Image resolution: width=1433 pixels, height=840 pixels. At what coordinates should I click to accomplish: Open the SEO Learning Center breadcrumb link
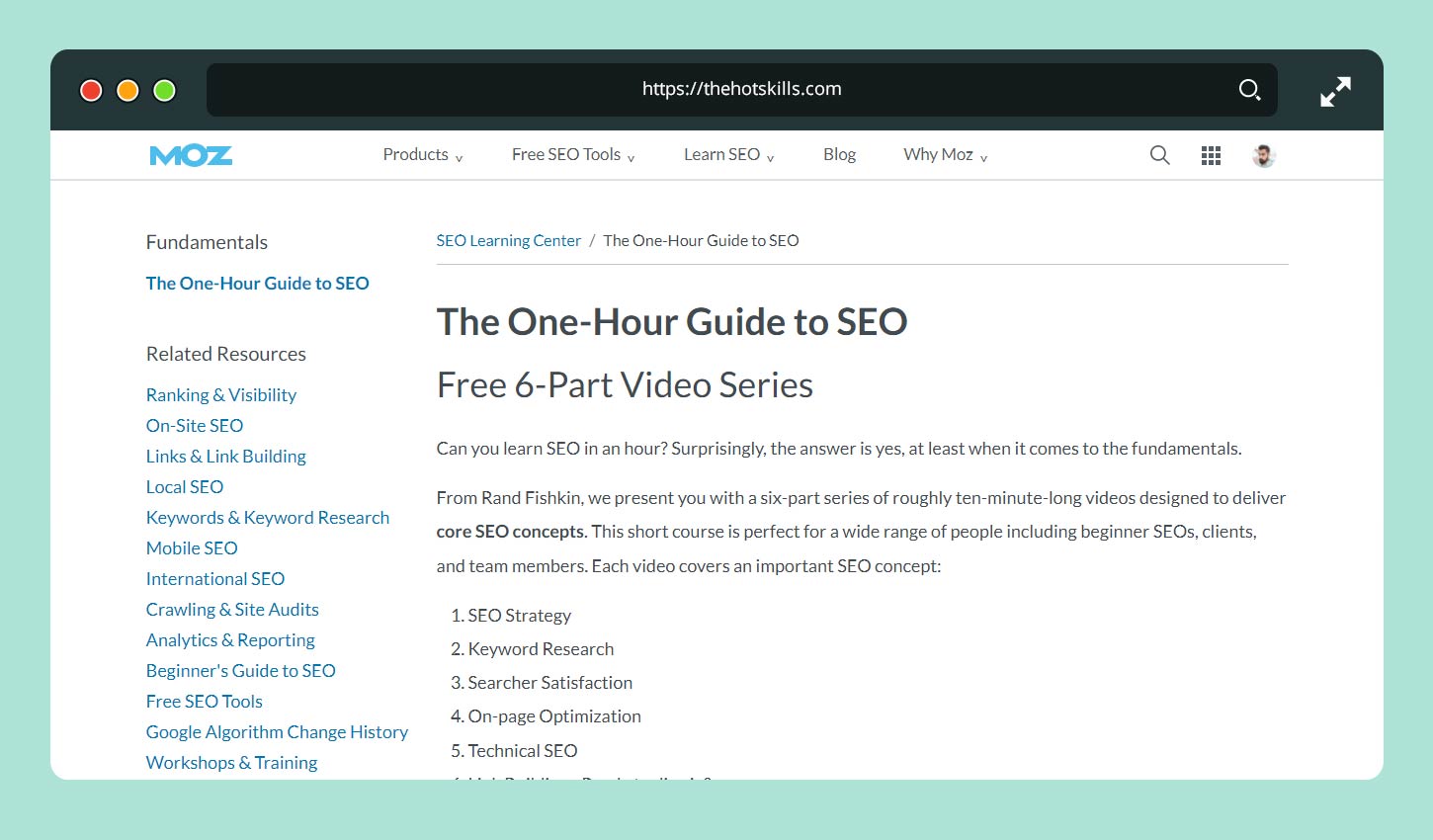click(x=508, y=240)
